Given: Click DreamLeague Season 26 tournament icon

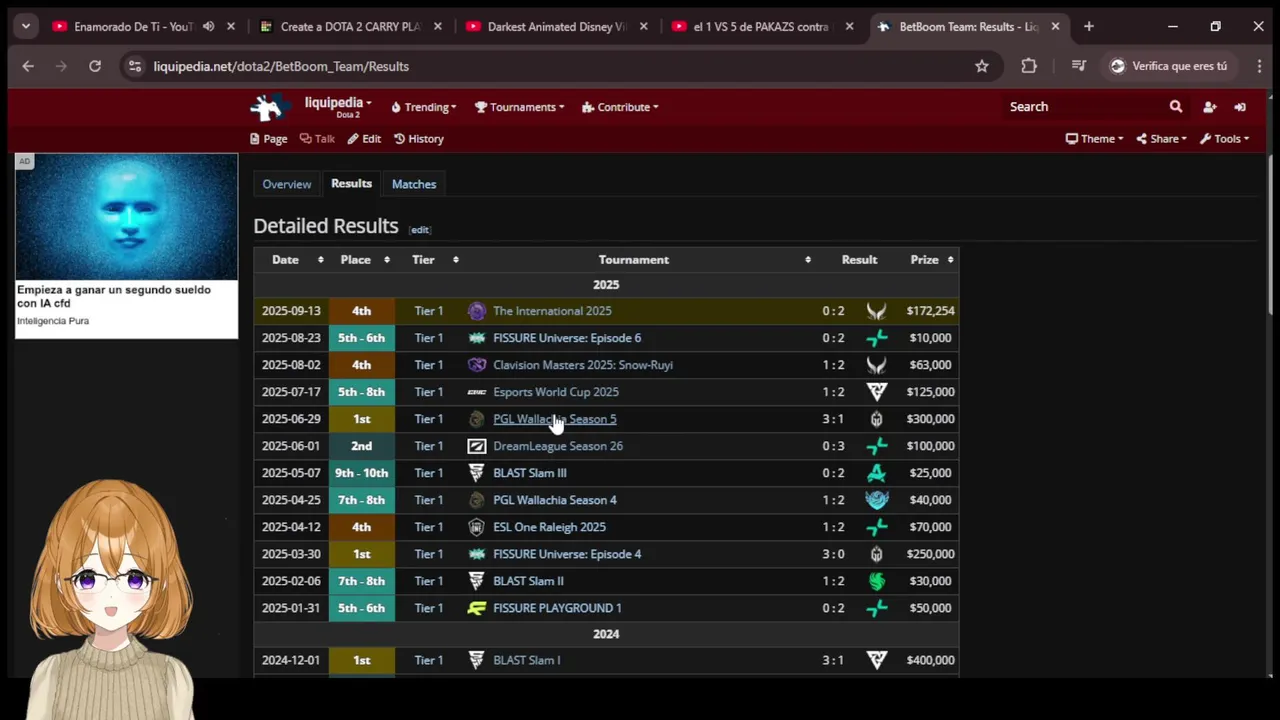Looking at the screenshot, I should [x=477, y=446].
